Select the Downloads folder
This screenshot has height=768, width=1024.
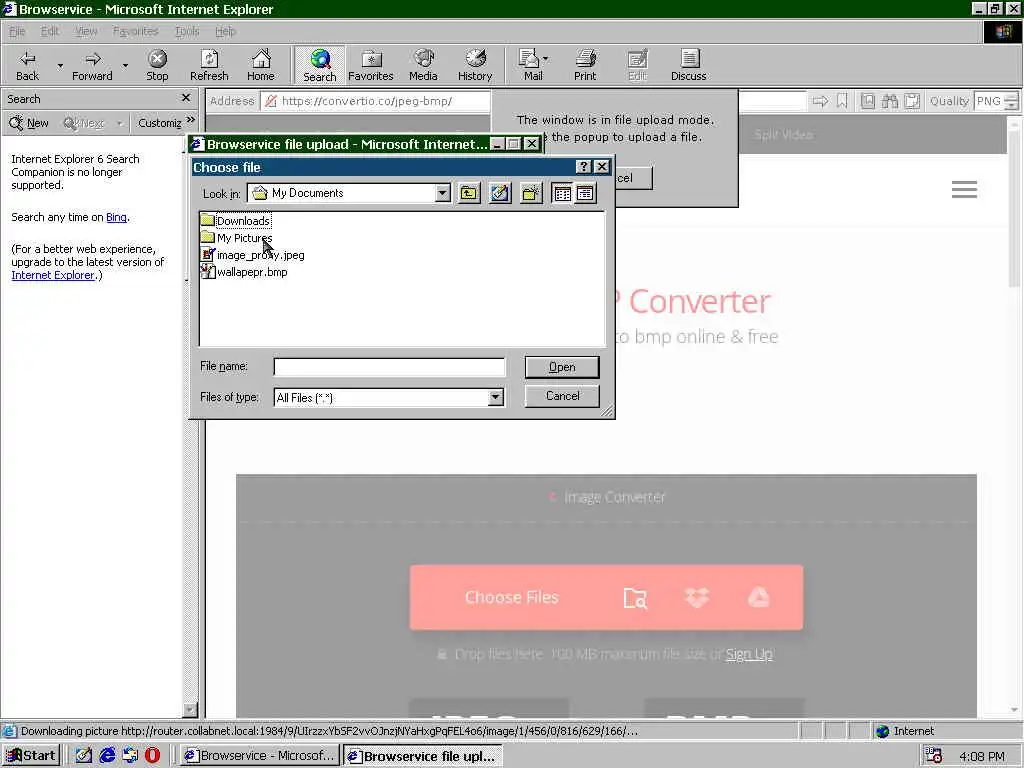point(236,221)
